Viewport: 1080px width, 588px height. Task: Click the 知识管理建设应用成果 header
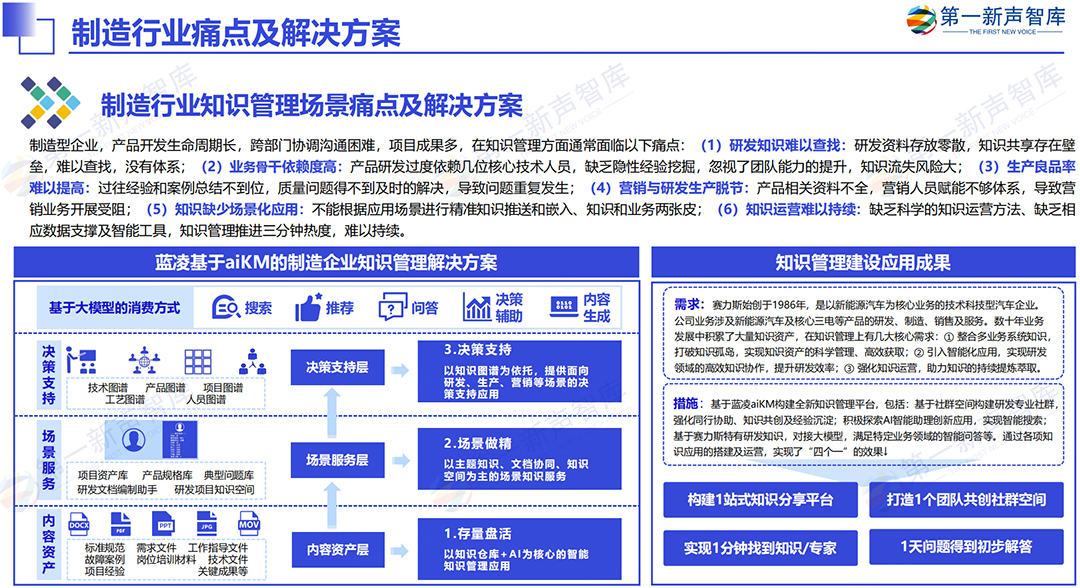(863, 263)
